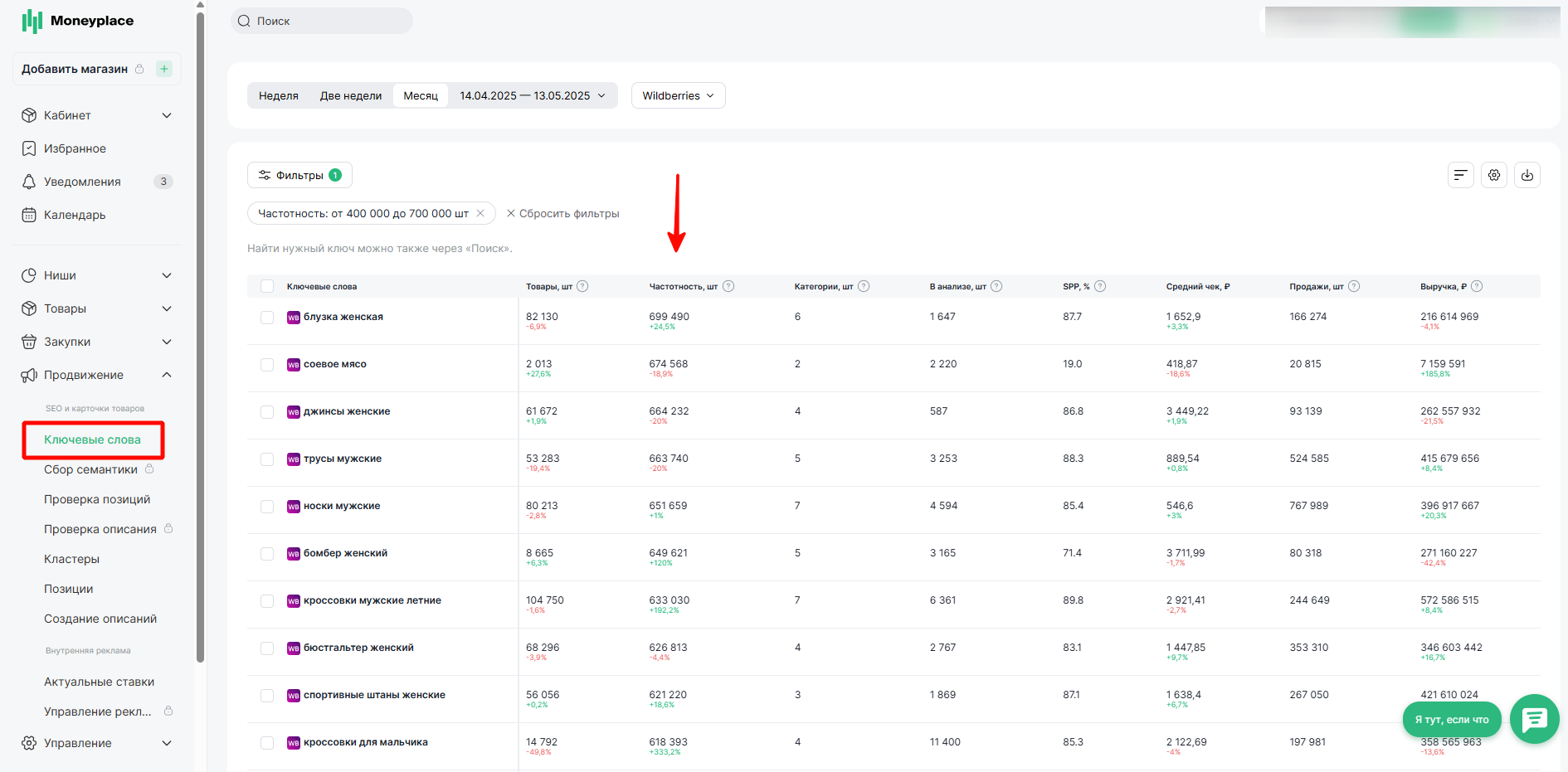Switch period to Неделя tab
The width and height of the screenshot is (1568, 772).
point(278,95)
